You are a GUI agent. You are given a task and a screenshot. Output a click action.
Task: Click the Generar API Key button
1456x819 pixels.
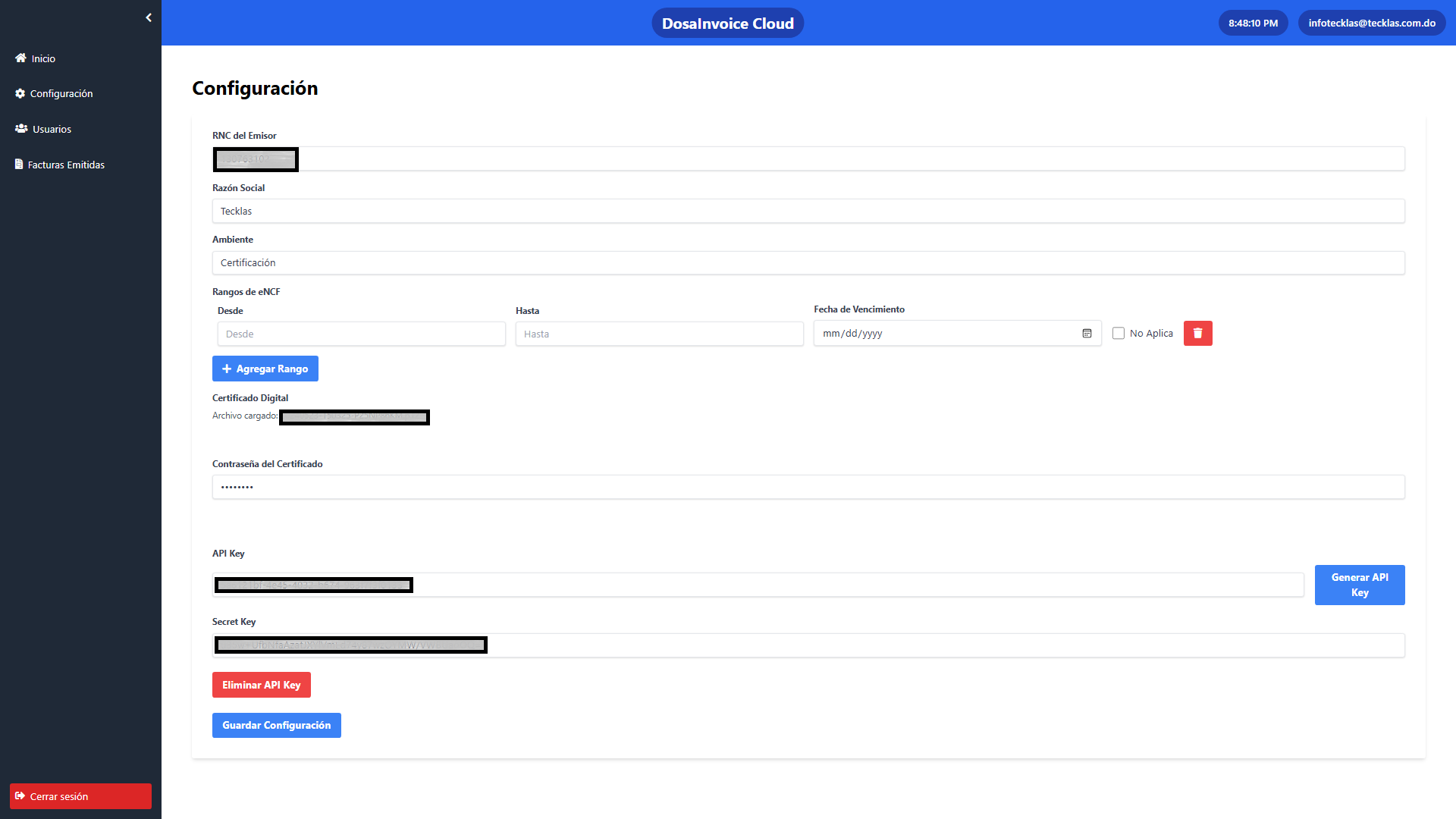[x=1359, y=585]
